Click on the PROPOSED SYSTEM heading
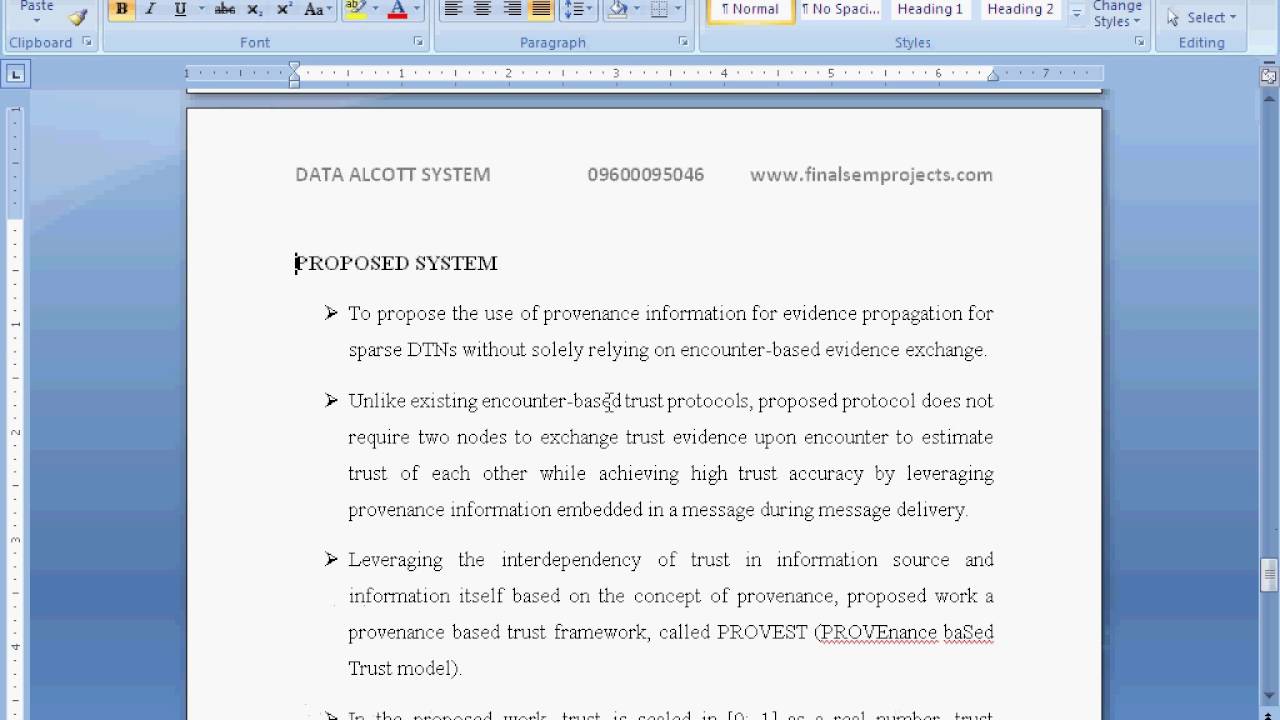 (x=396, y=263)
